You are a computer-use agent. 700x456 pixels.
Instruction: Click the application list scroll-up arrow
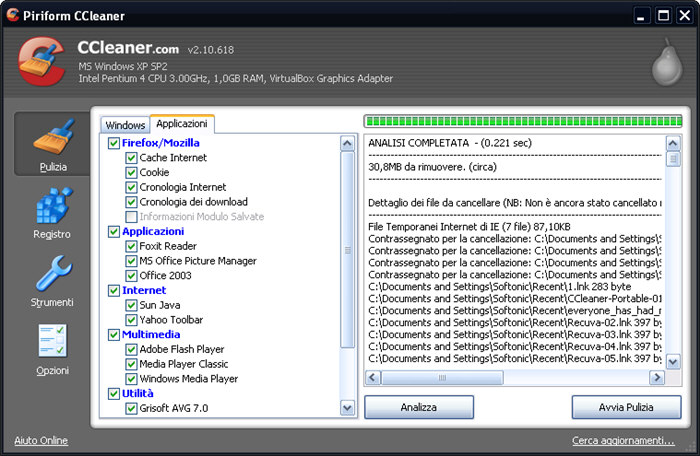(x=347, y=143)
